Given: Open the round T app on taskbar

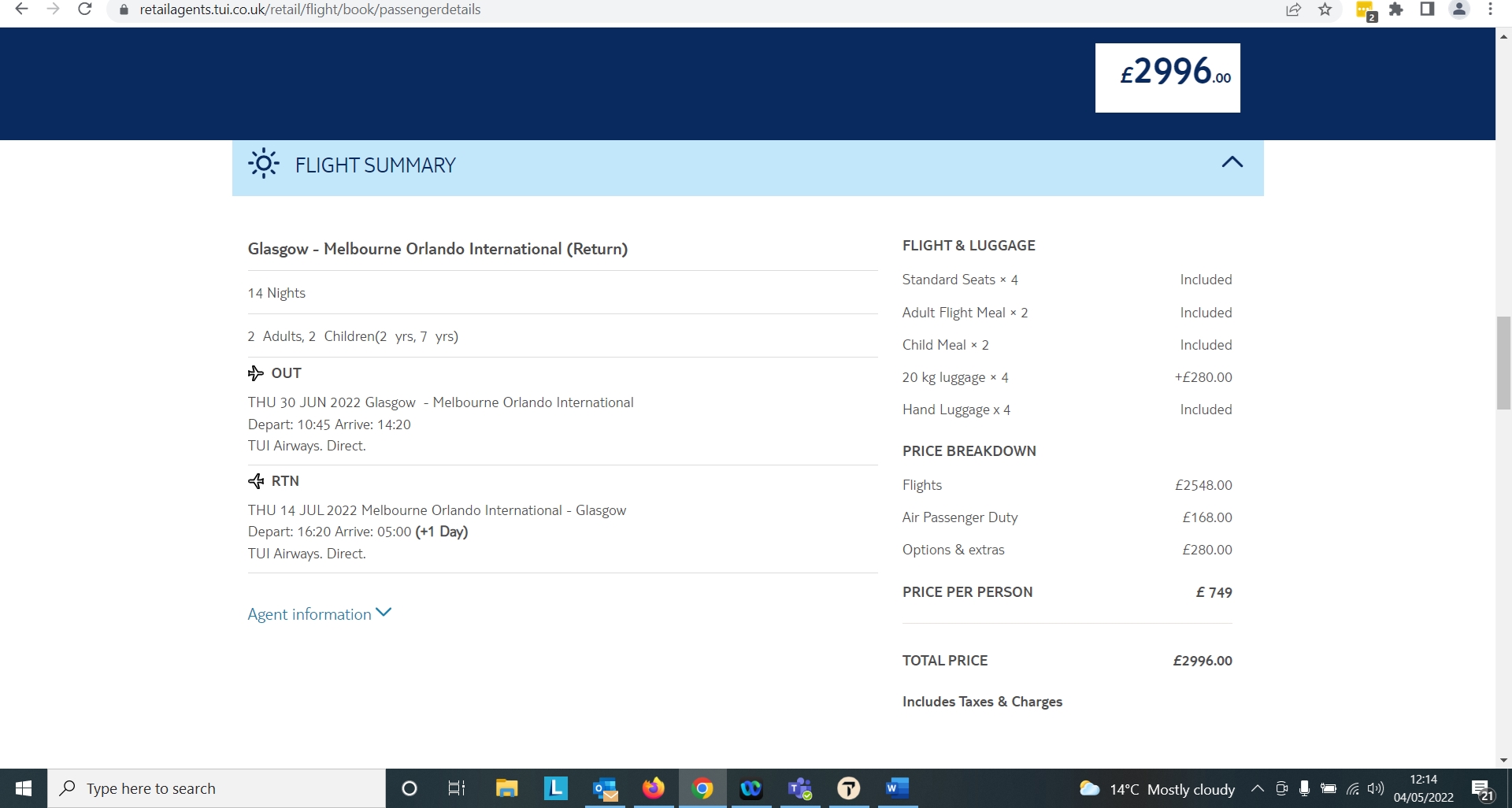Looking at the screenshot, I should pos(849,788).
